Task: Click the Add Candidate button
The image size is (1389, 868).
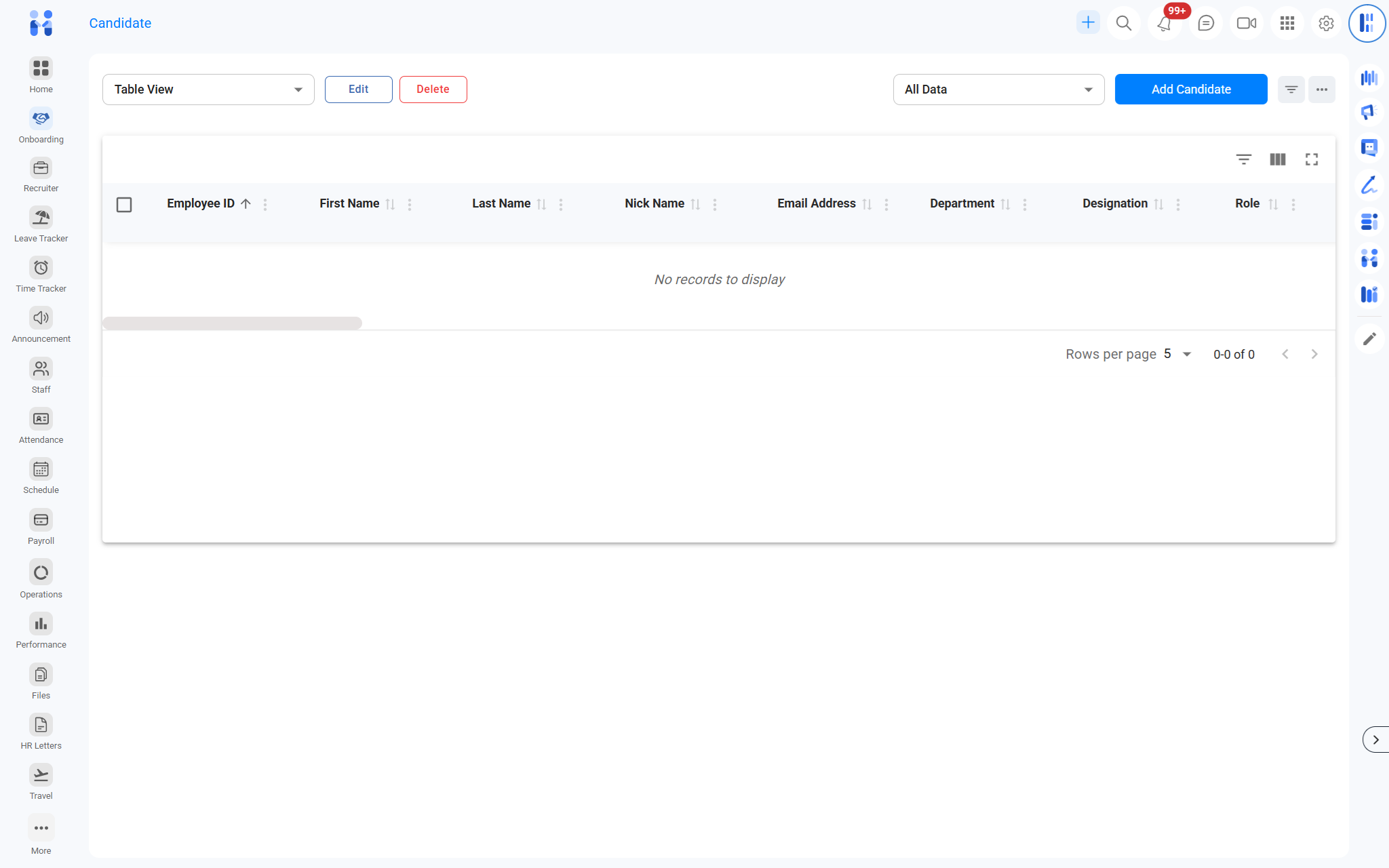Action: [x=1190, y=90]
